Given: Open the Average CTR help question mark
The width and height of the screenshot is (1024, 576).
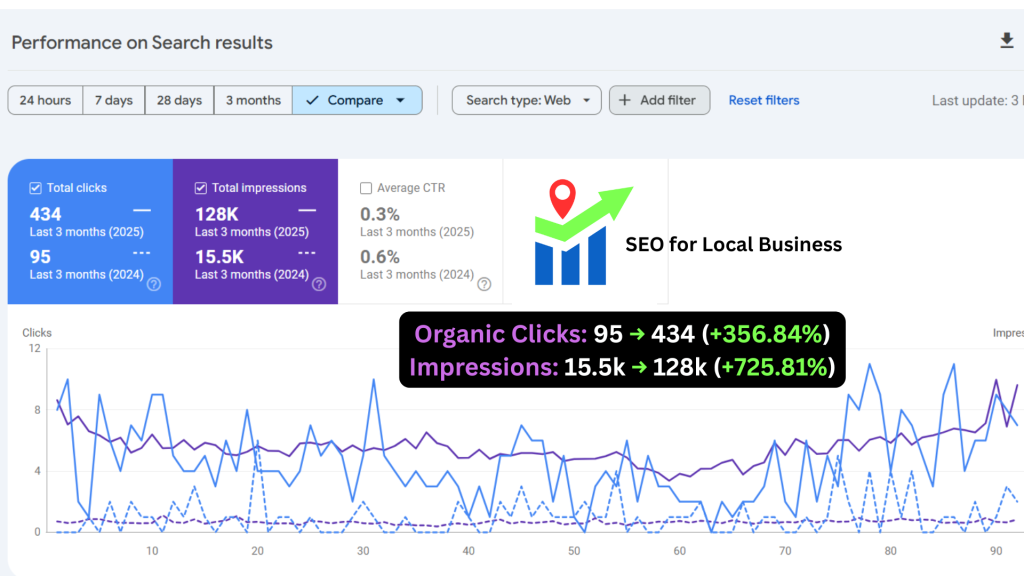Looking at the screenshot, I should tap(483, 285).
